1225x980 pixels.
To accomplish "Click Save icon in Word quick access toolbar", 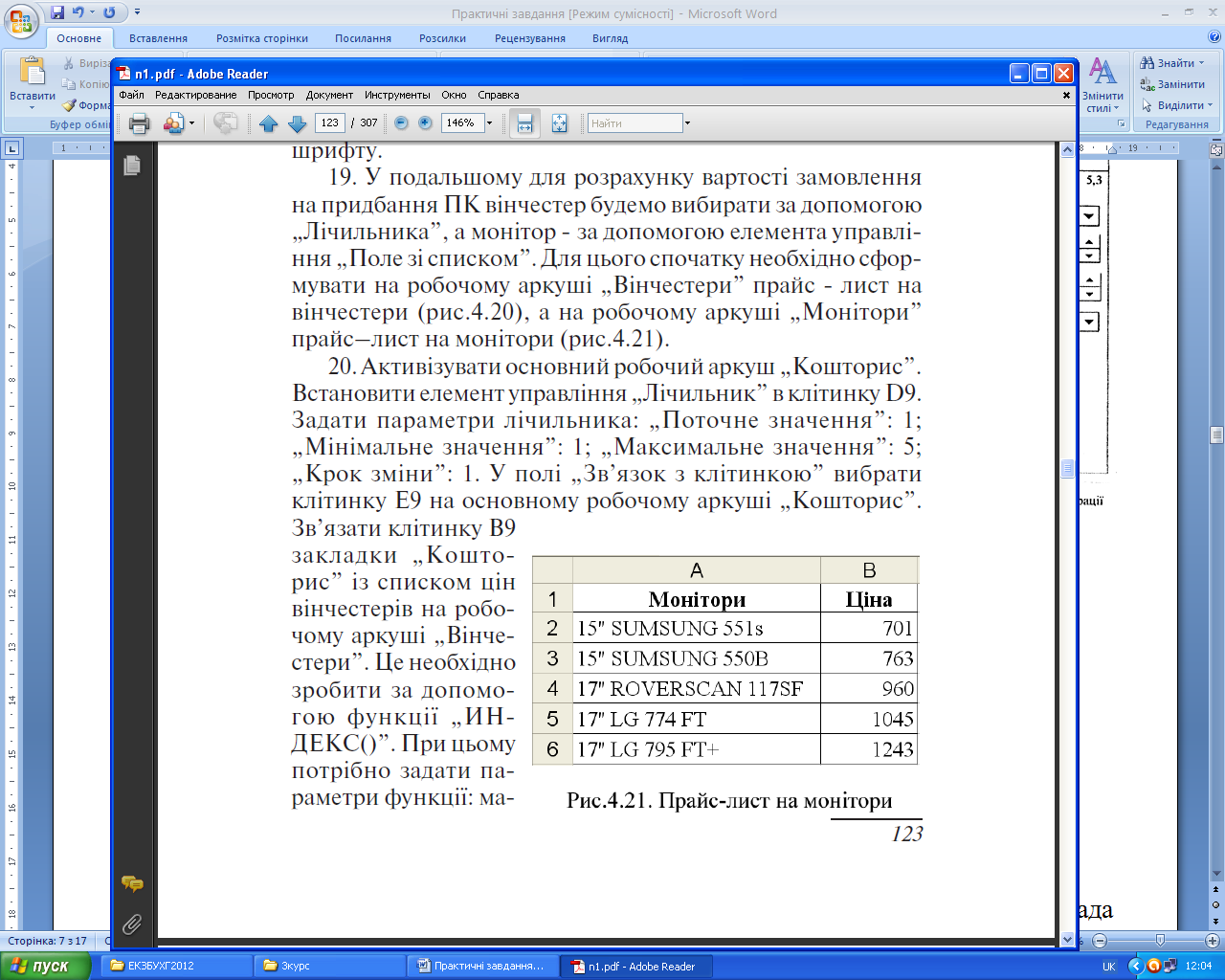I will tap(58, 12).
